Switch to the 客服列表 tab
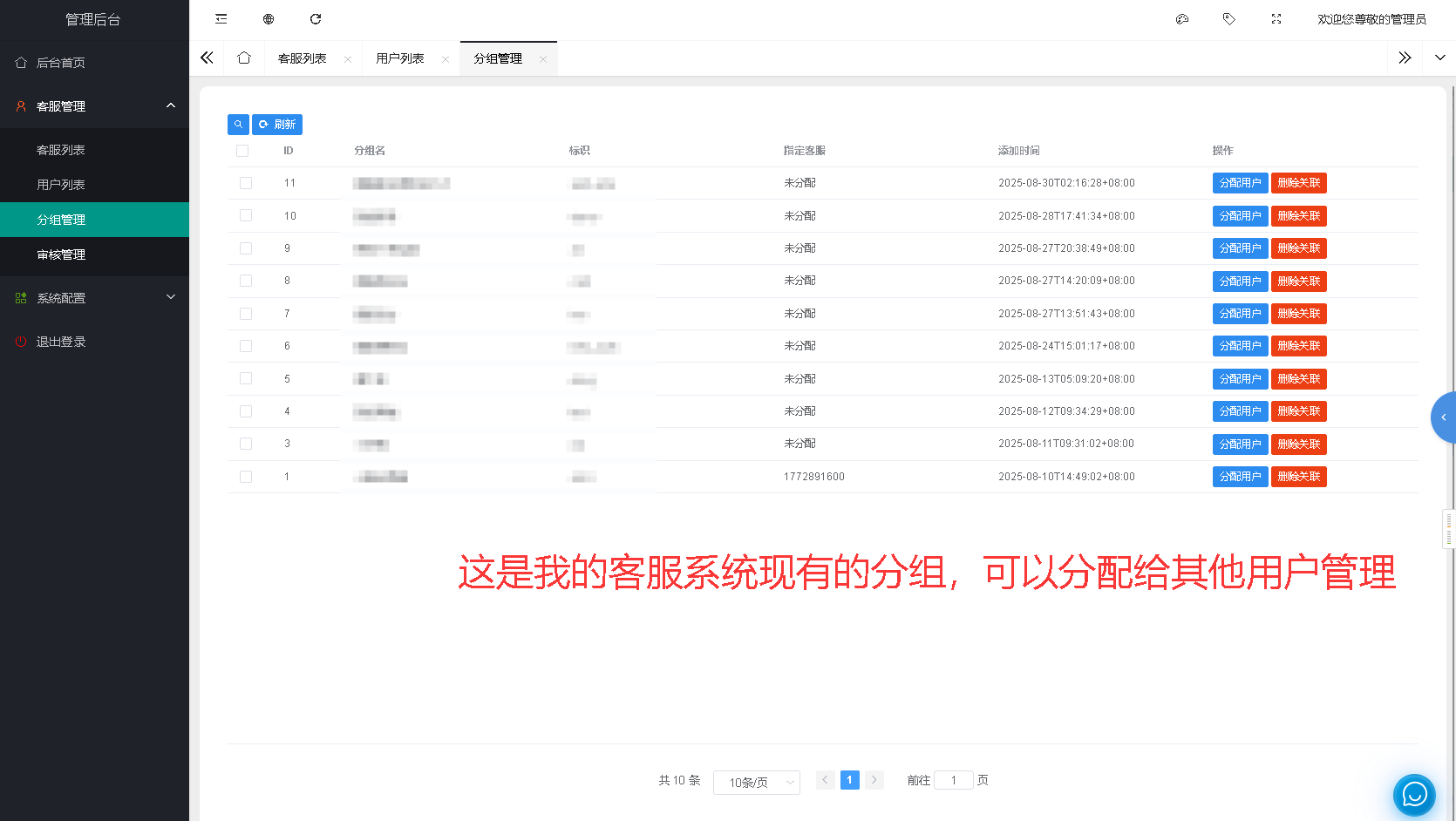1456x821 pixels. click(x=303, y=58)
